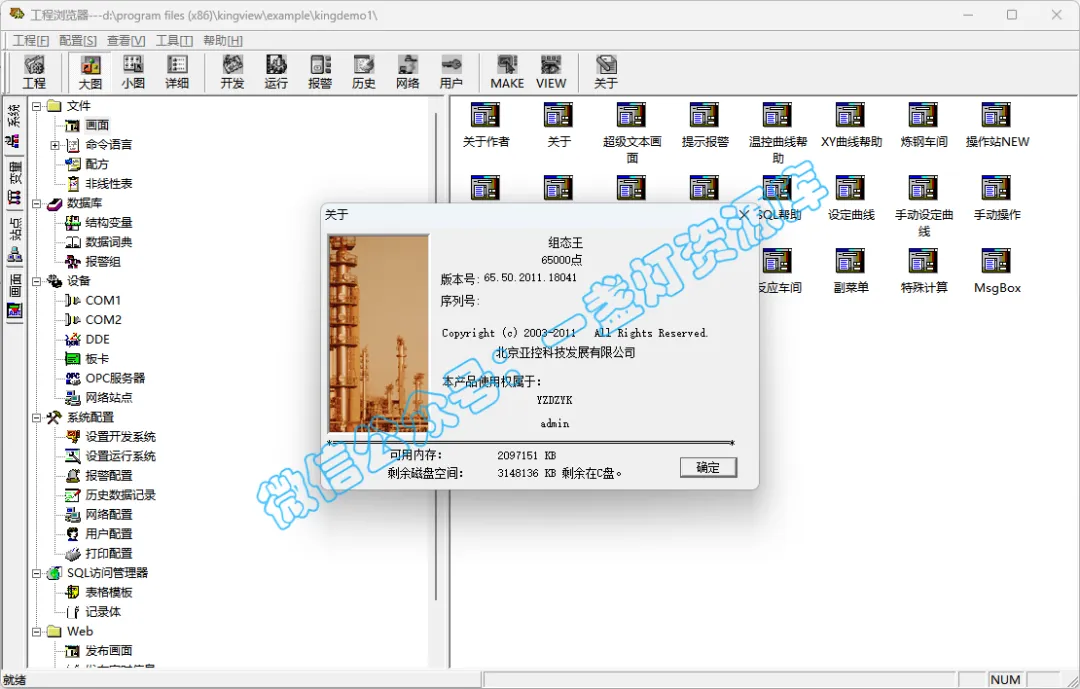1080x689 pixels.
Task: Select 非线性表 tree item
Action: coord(108,184)
